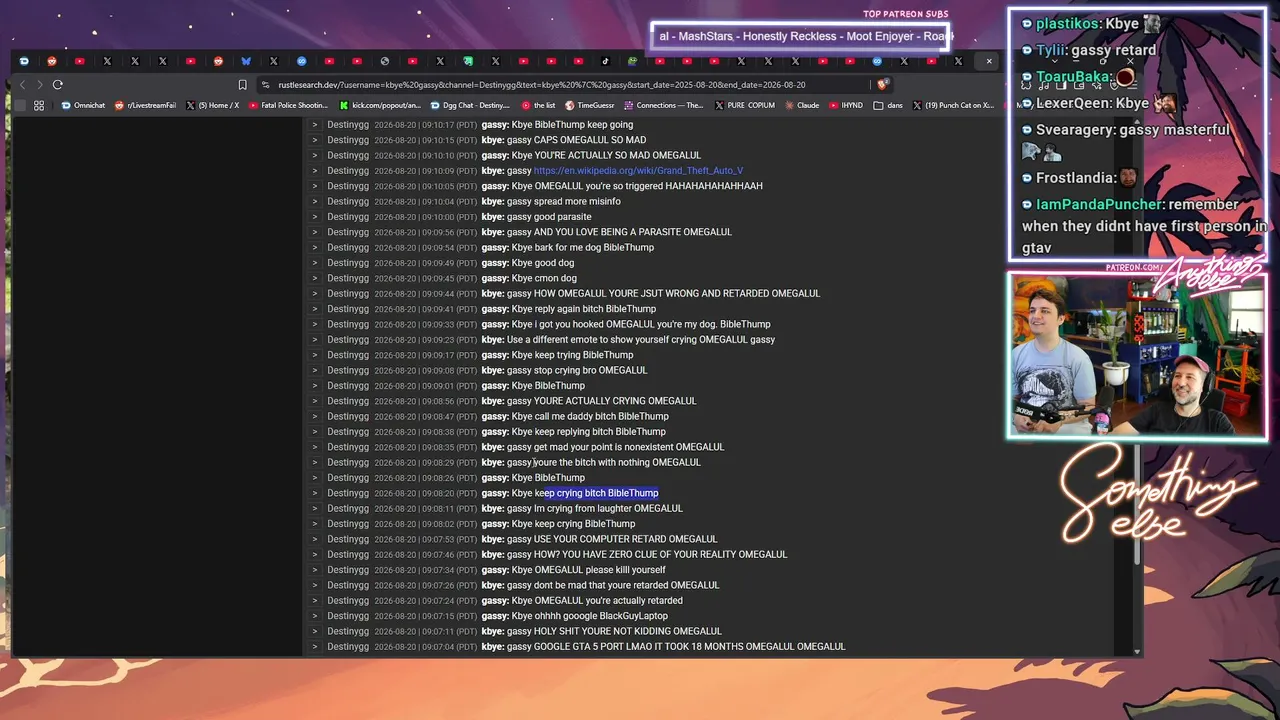Expand the 09:07:04 message row
This screenshot has height=720, width=1280.
tap(314, 647)
